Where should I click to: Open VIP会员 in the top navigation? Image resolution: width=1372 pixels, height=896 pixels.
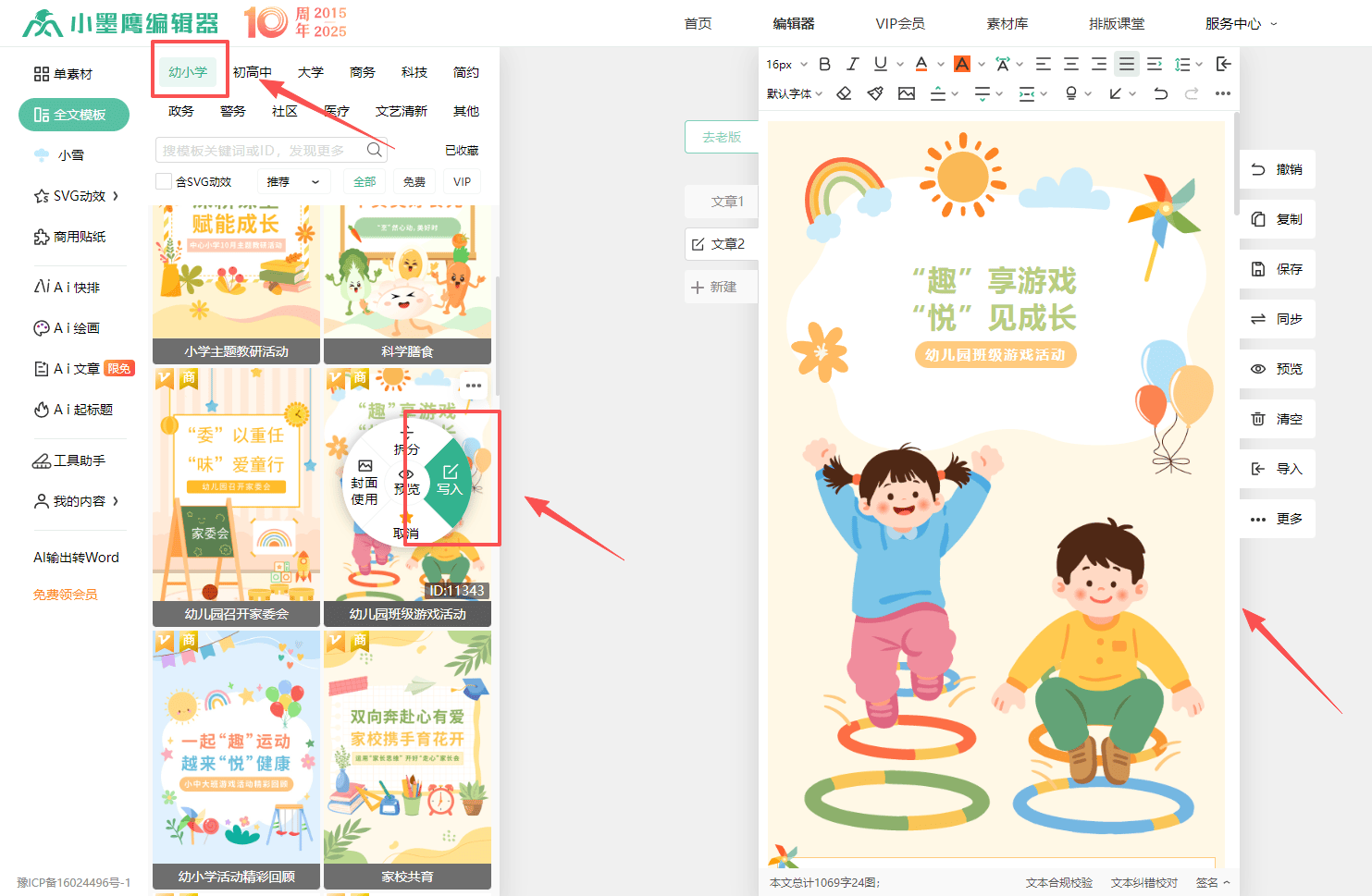tap(899, 24)
